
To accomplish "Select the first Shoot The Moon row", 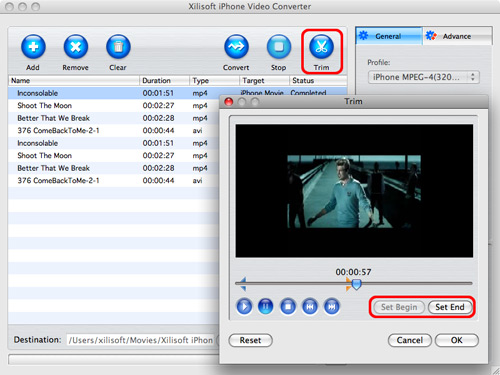I will (113, 106).
